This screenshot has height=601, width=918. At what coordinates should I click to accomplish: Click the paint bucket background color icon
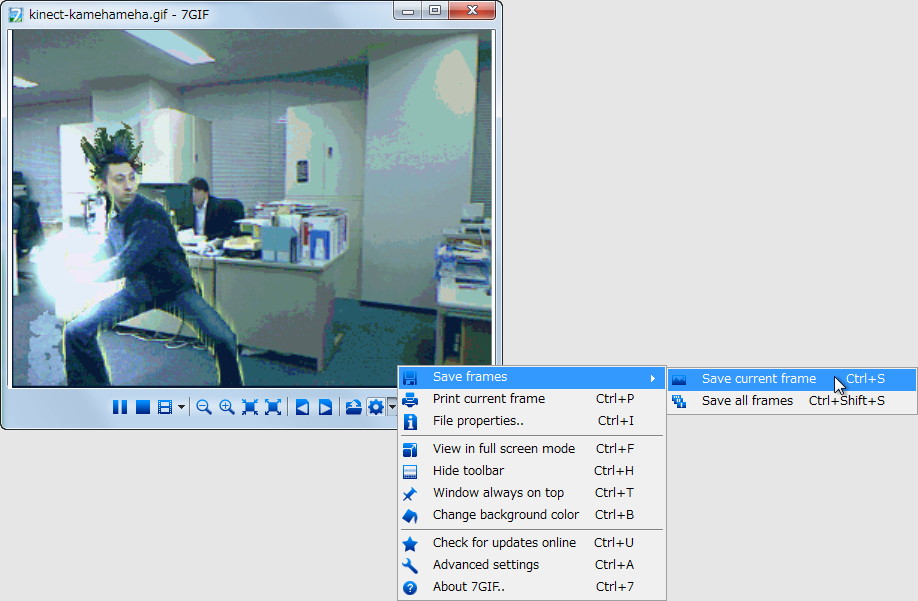[410, 516]
